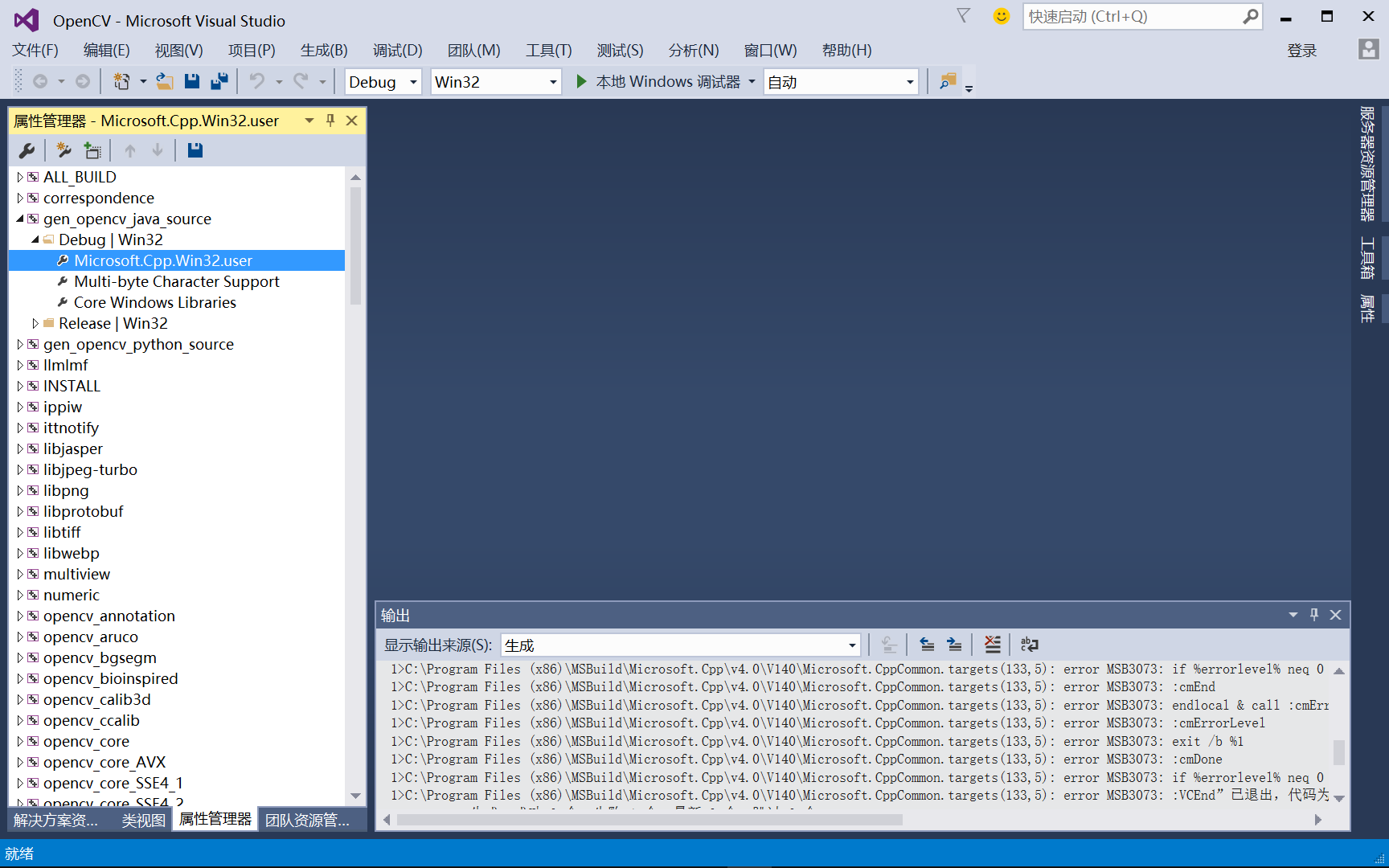Start the local Windows debugger
Screen dimensions: 1389x868
click(x=661, y=81)
